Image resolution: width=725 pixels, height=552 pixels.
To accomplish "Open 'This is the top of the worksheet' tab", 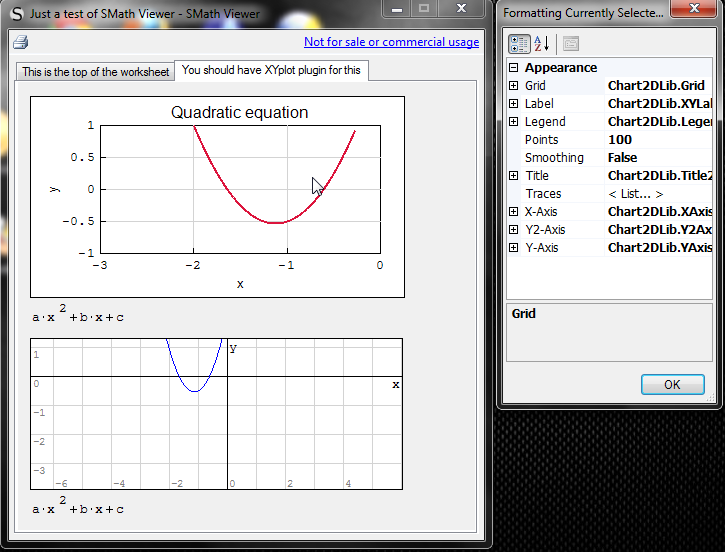I will (x=96, y=72).
